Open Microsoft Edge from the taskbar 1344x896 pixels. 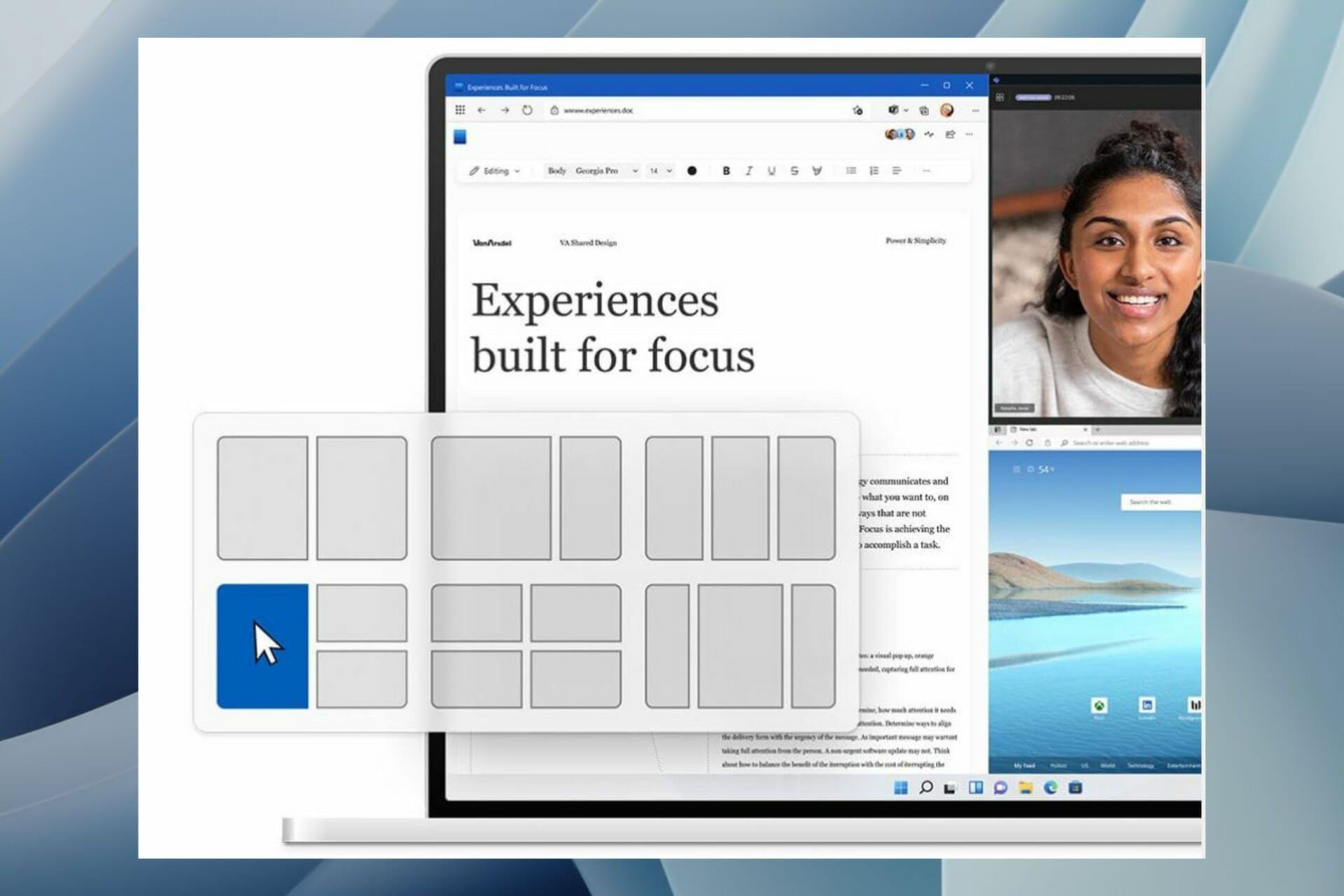pos(1050,787)
